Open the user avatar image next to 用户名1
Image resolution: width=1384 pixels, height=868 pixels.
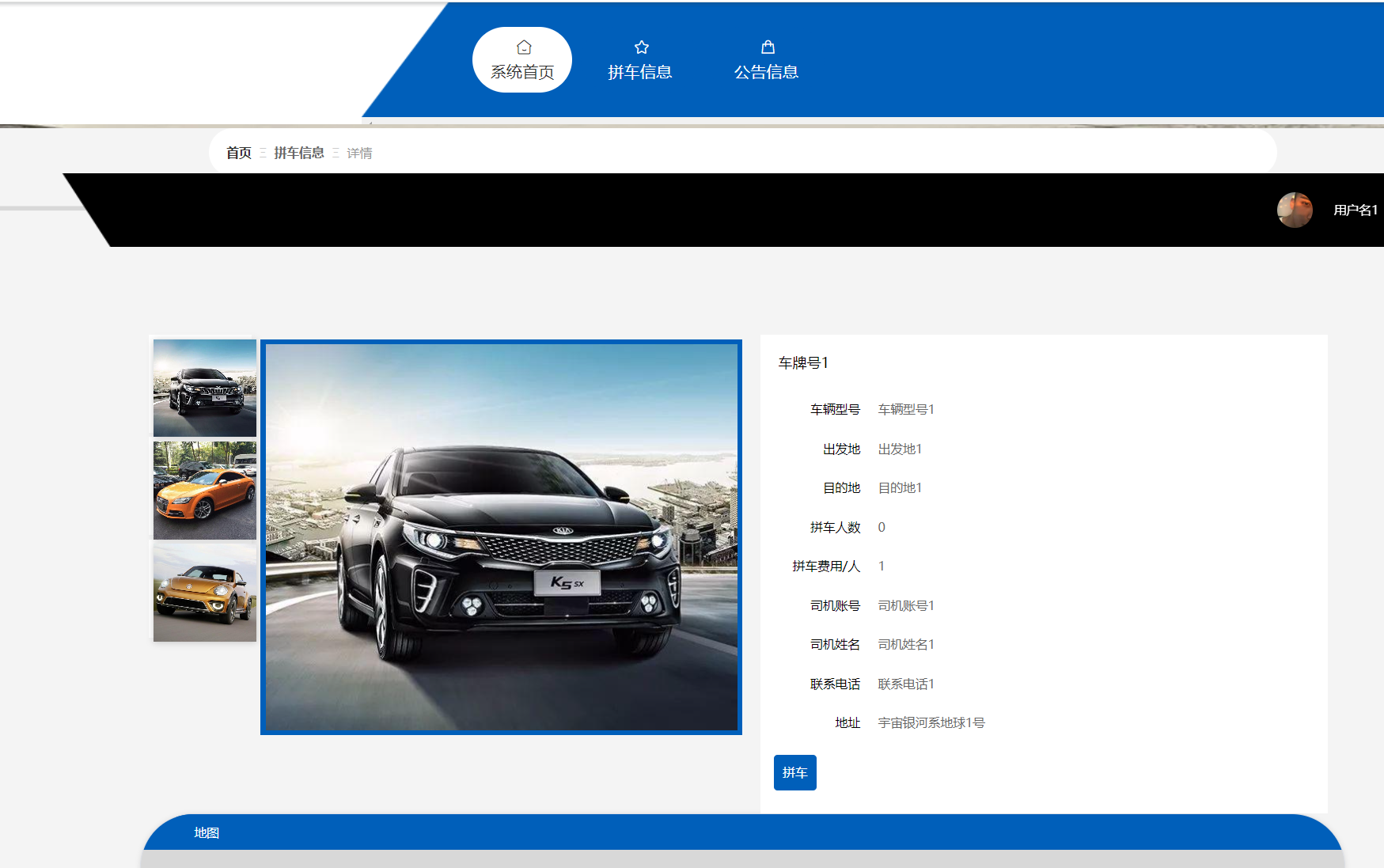click(1295, 210)
